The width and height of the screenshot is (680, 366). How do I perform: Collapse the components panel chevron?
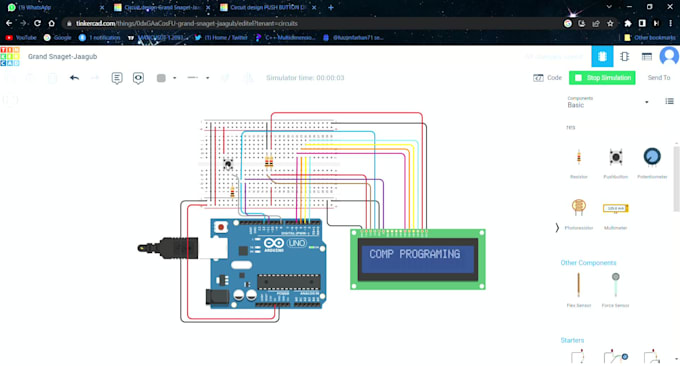click(x=557, y=227)
